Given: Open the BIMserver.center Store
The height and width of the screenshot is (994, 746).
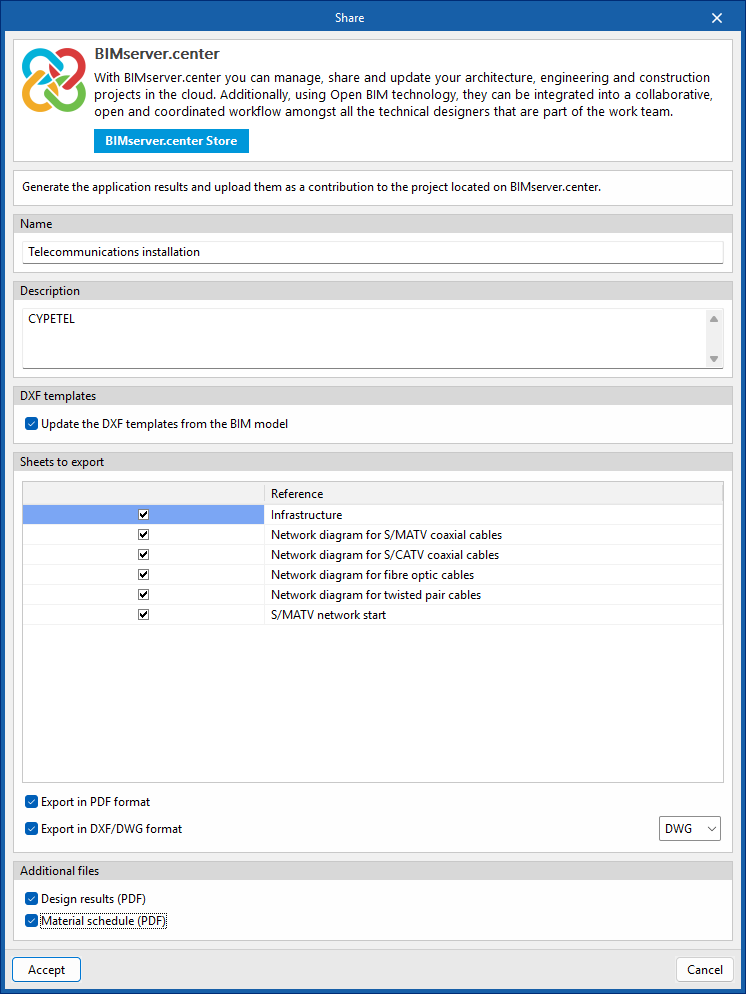Looking at the screenshot, I should pos(171,141).
